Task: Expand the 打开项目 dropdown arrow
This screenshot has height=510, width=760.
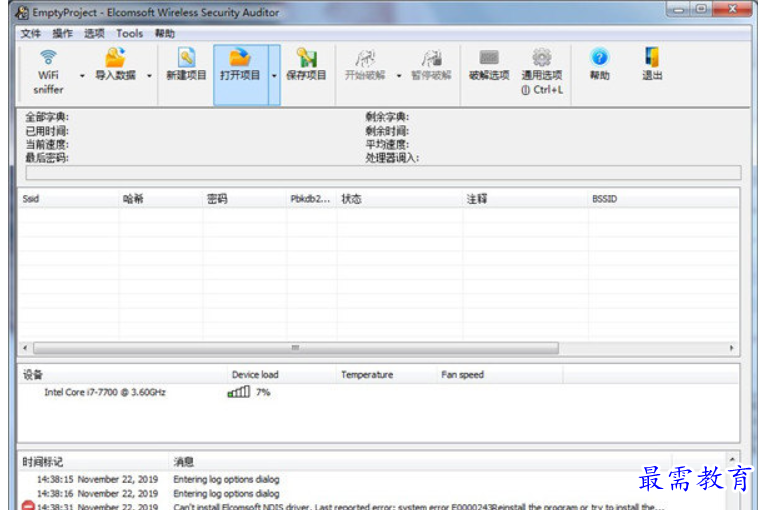Action: [274, 76]
